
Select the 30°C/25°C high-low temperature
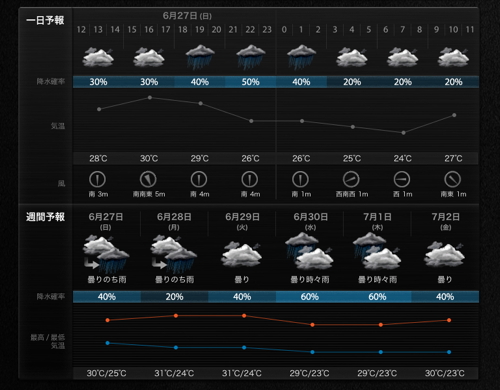click(x=106, y=373)
